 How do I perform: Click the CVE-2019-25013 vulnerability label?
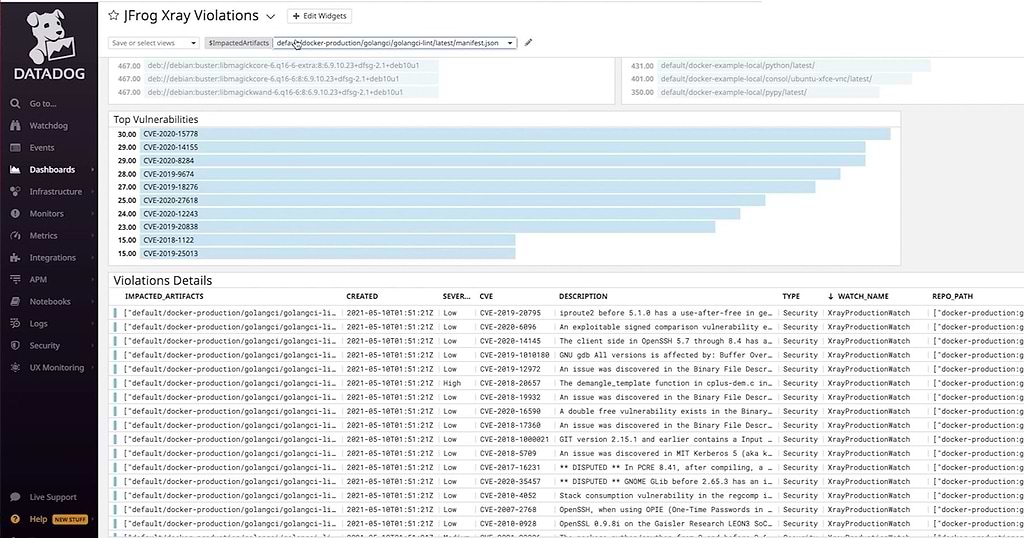pyautogui.click(x=170, y=253)
